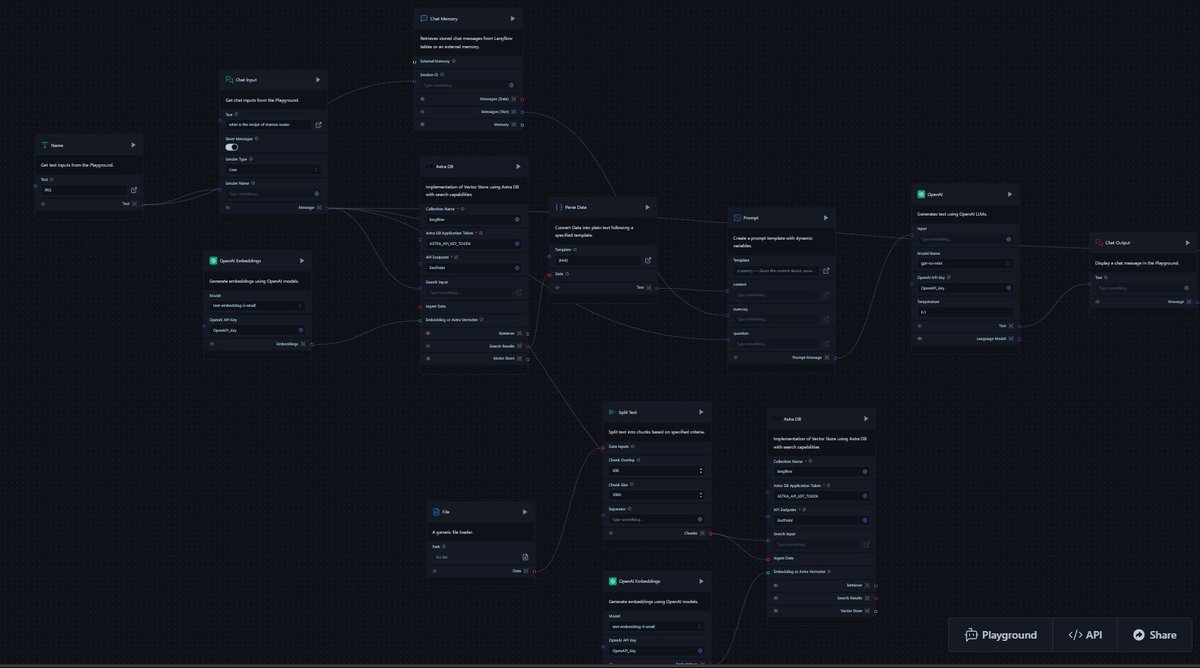Click the globe icon in OpenAI node's API Key field
The height and width of the screenshot is (668, 1200).
tap(1007, 287)
